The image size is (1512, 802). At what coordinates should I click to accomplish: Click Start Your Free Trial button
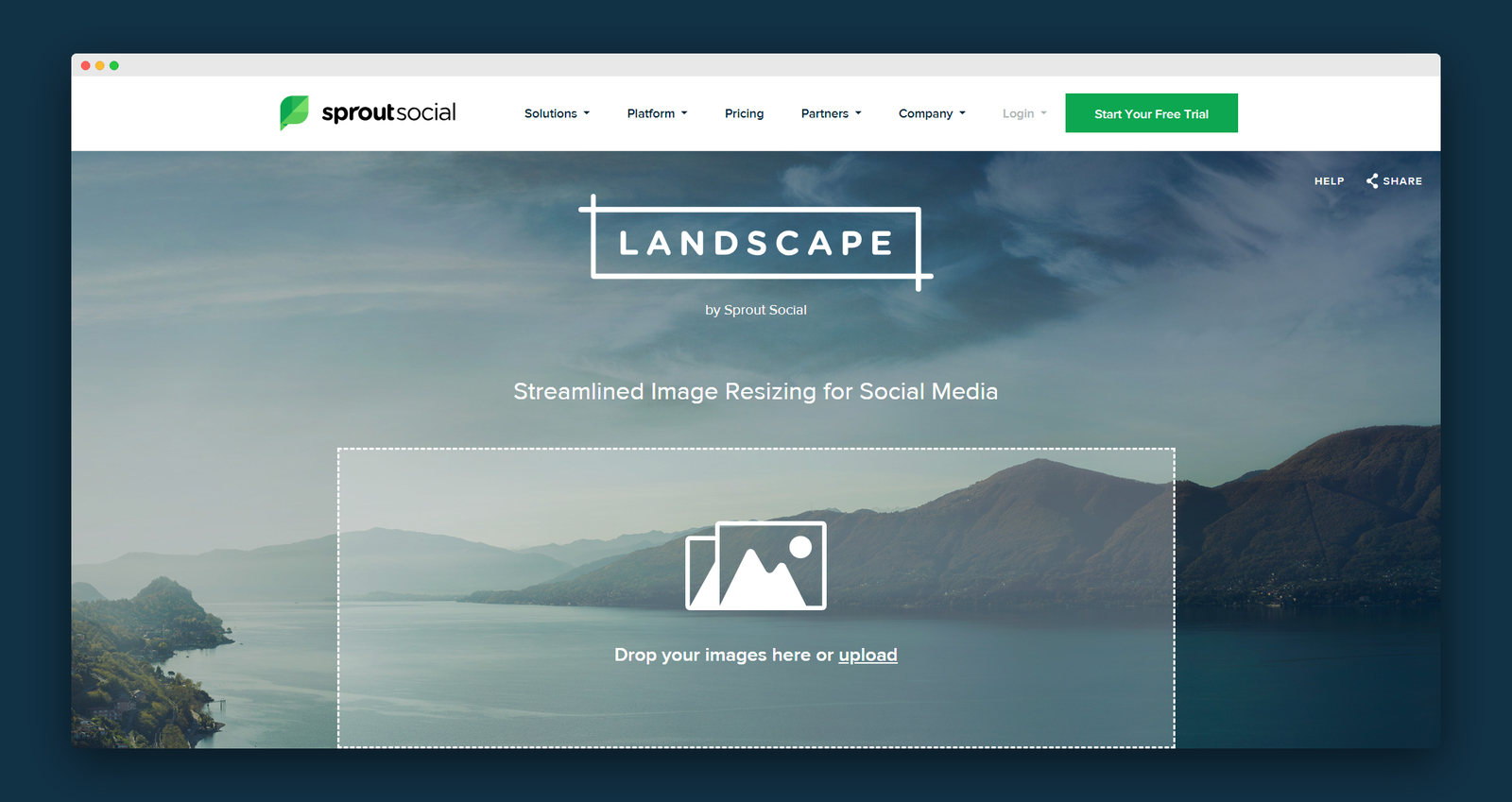click(1151, 113)
